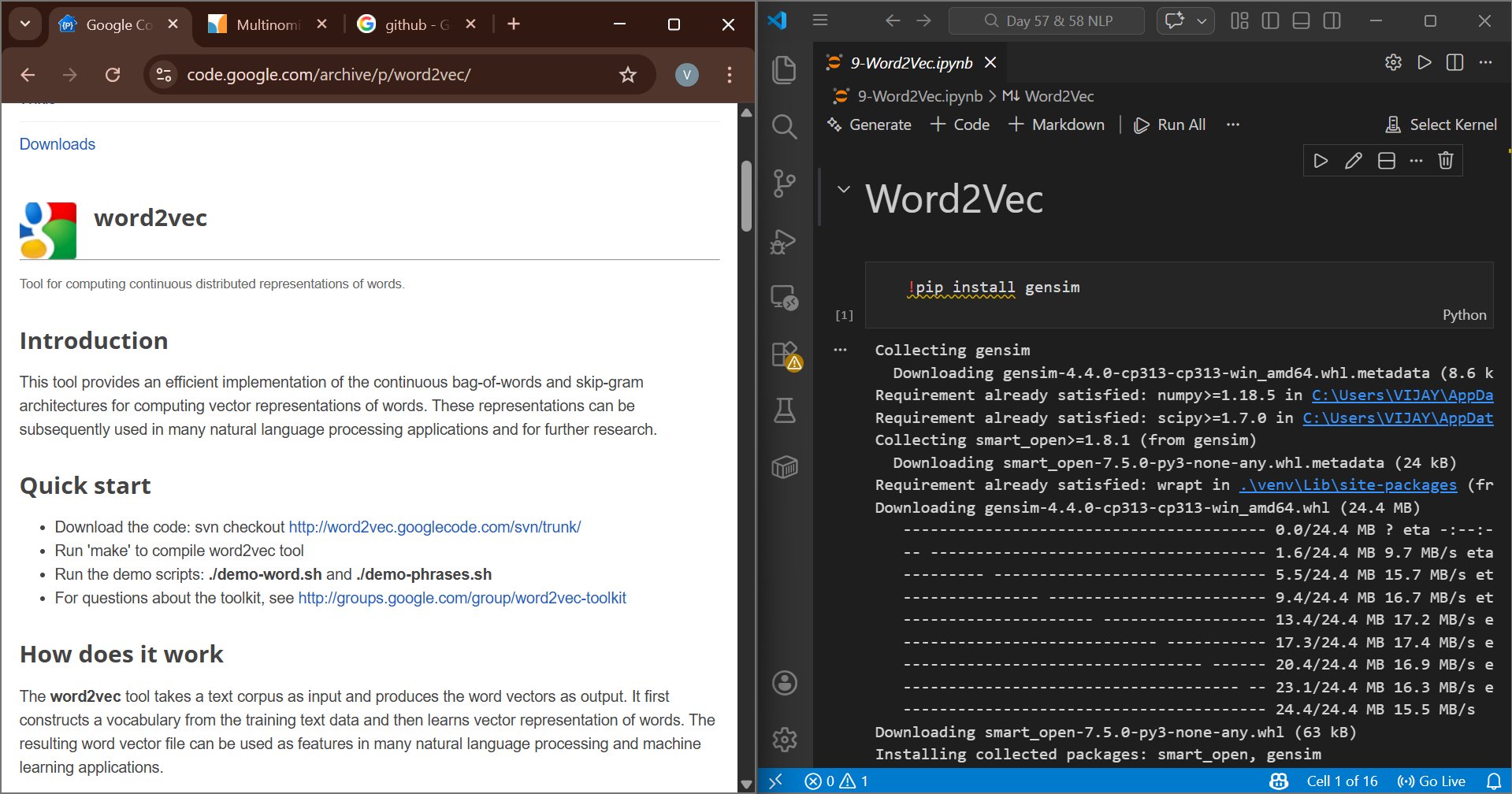The height and width of the screenshot is (794, 1512).
Task: Open the Extensions view with warning badge
Action: click(785, 355)
